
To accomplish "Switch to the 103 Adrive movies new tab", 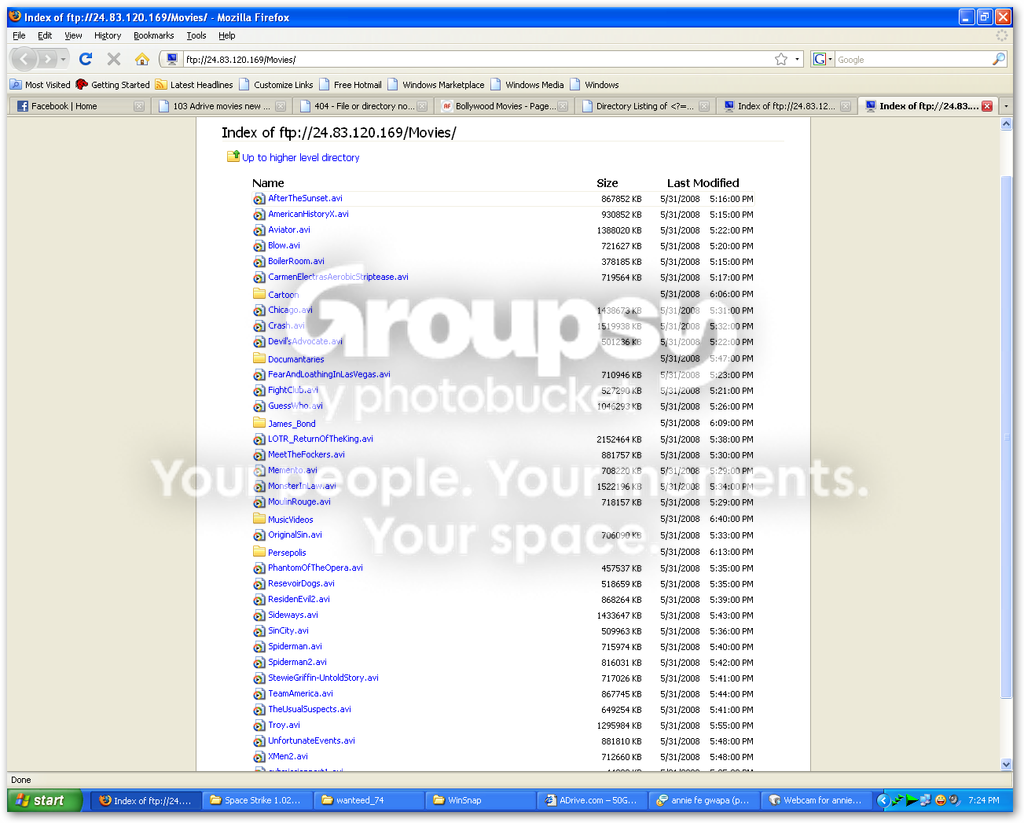I will 221,106.
